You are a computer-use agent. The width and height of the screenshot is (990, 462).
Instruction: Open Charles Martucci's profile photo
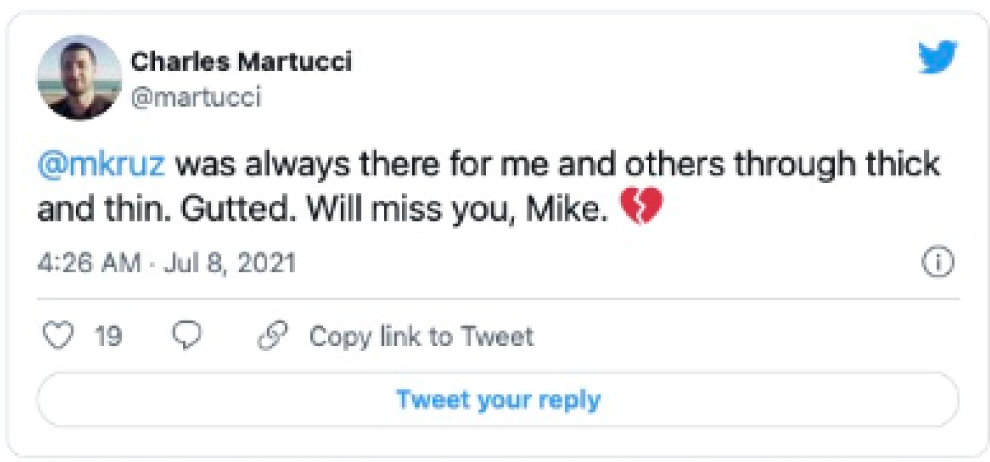pyautogui.click(x=80, y=78)
